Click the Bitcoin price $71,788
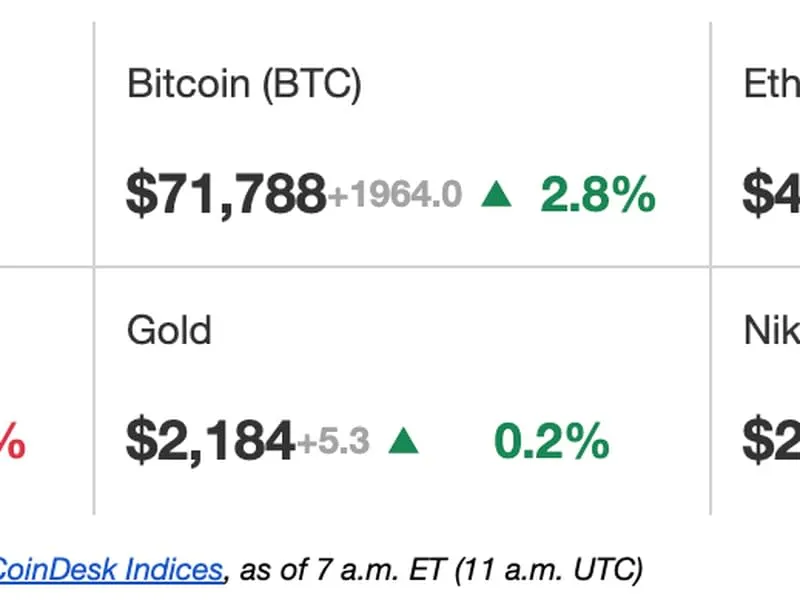 tap(226, 194)
